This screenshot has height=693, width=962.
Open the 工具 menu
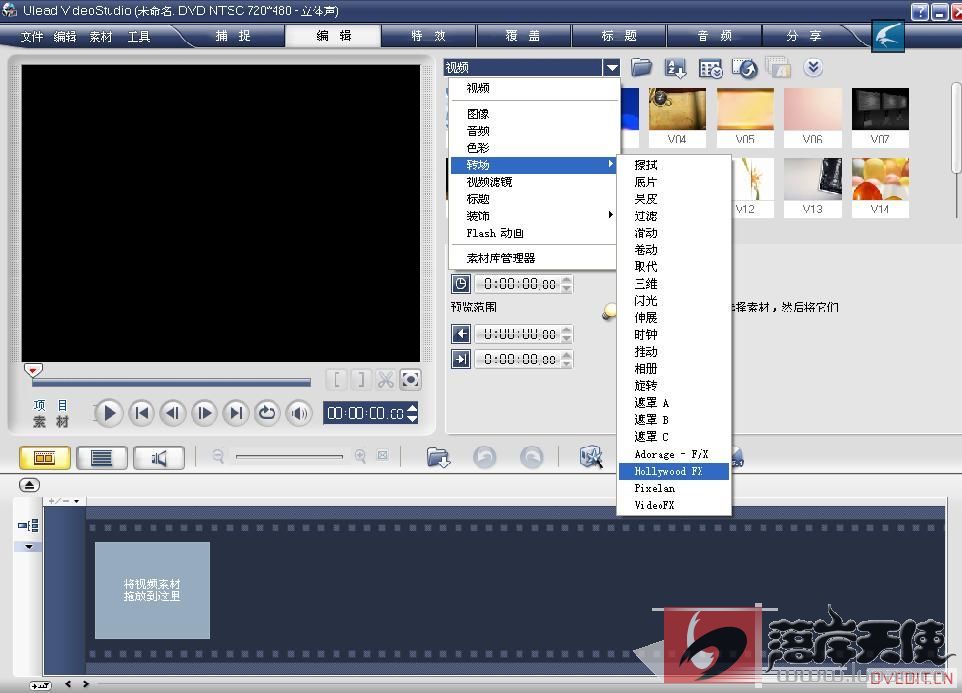tap(139, 37)
